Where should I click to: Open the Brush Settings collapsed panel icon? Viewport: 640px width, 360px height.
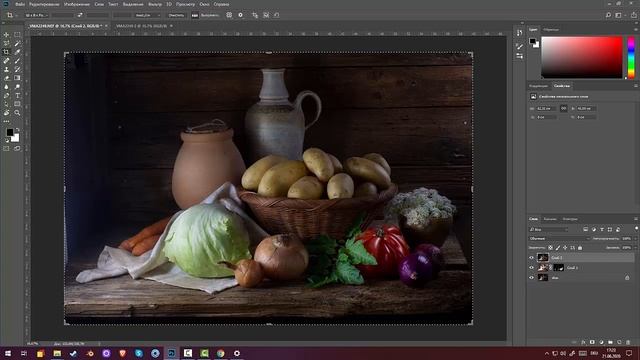[519, 47]
